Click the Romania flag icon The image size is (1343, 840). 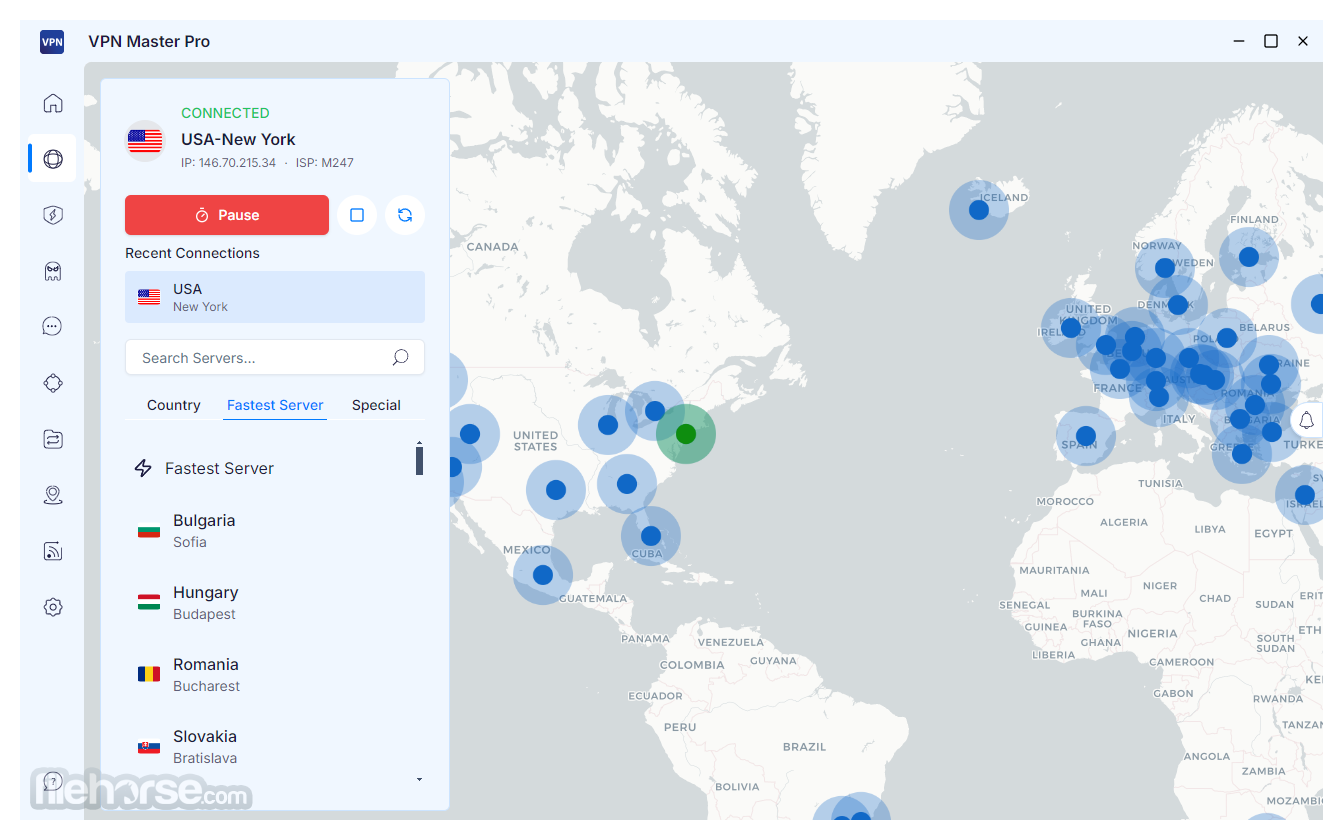click(149, 674)
